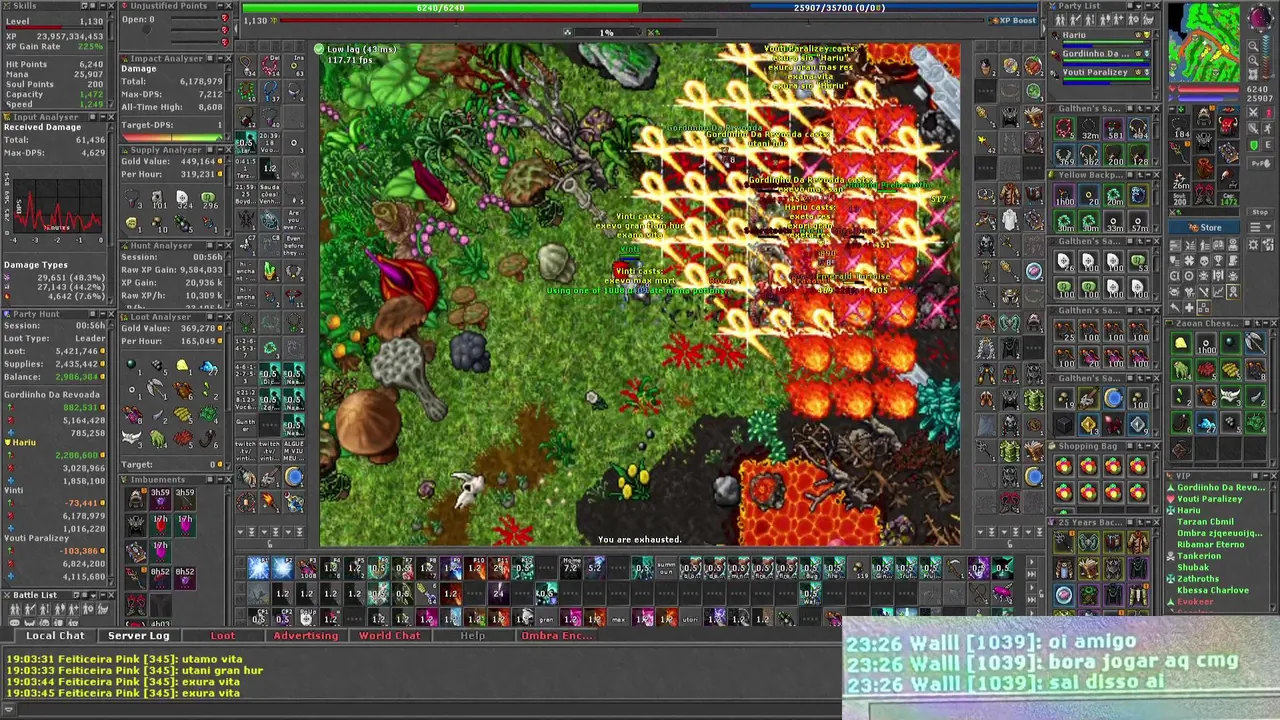Collapse the Skills panel
The image size is (1280, 720).
pyautogui.click(x=102, y=6)
